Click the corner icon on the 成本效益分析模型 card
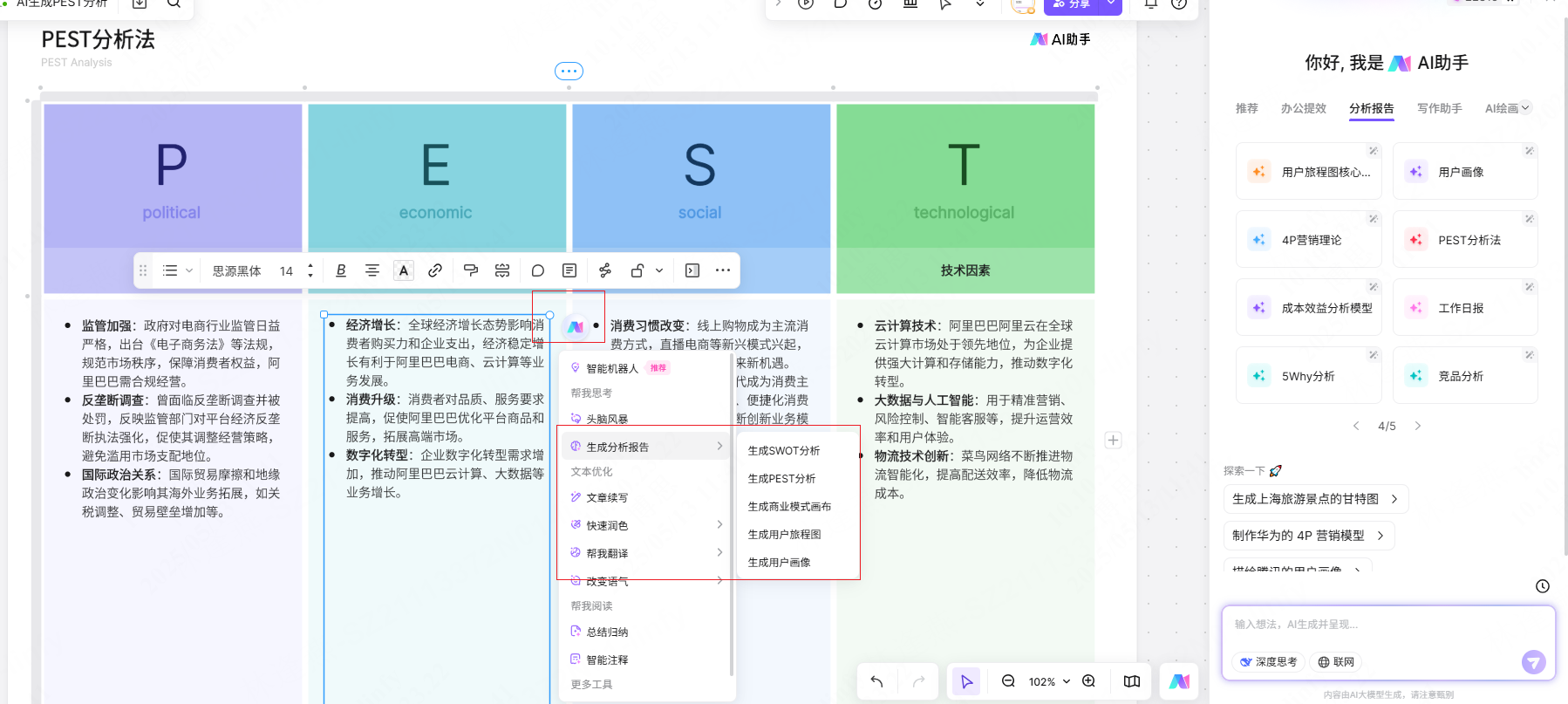1568x704 pixels. click(x=1373, y=287)
